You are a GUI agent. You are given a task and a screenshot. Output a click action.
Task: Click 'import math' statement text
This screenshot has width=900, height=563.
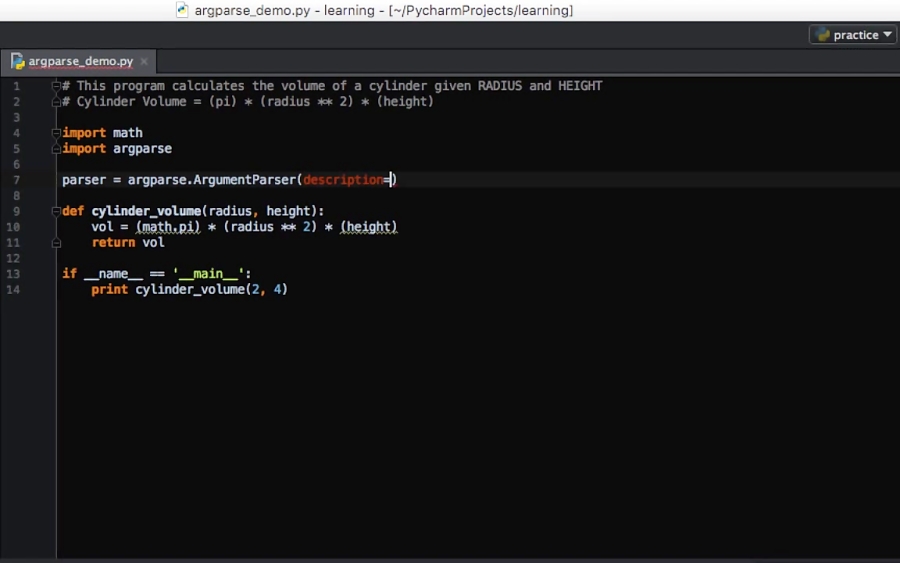point(102,133)
